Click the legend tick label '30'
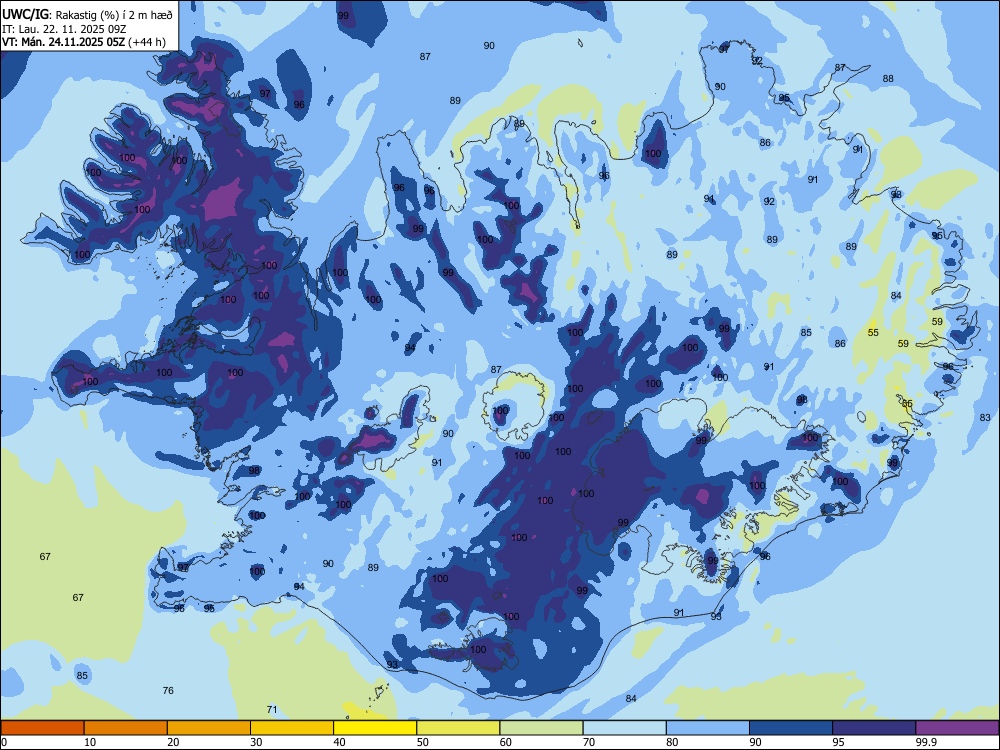Screen dimensions: 1000x750 coord(256,742)
